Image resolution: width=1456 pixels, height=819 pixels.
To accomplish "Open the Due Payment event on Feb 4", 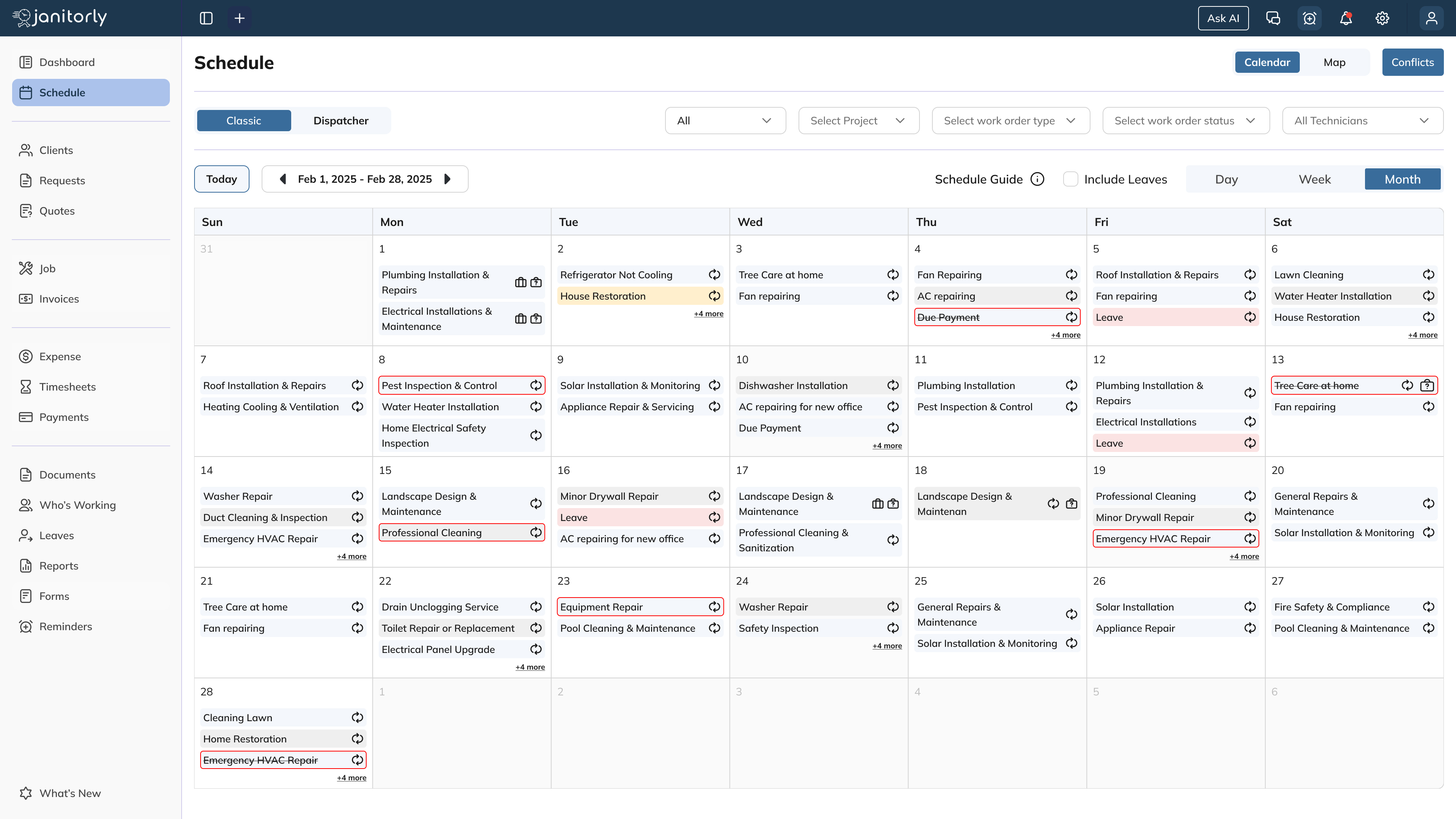I will 997,317.
